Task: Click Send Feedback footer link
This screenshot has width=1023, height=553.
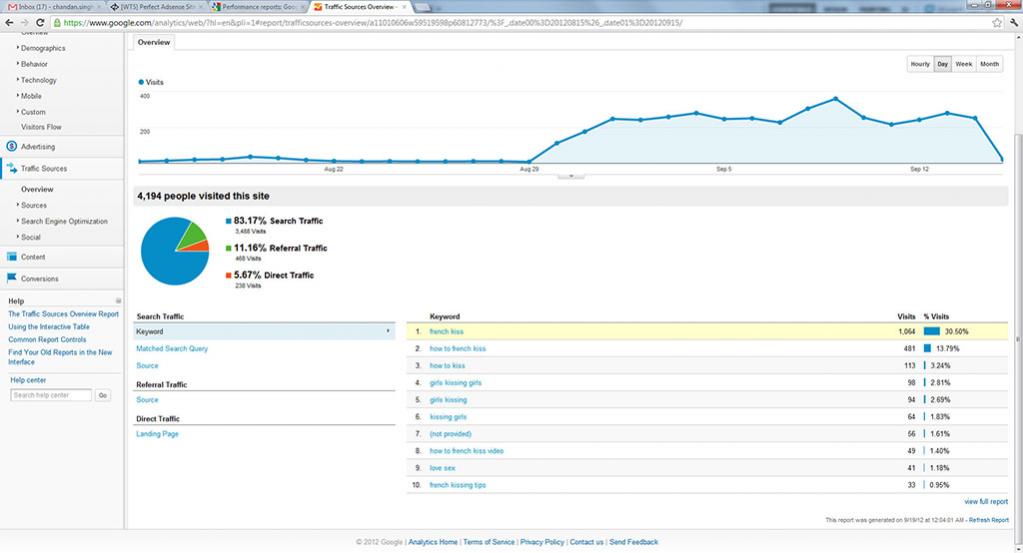Action: click(x=634, y=542)
